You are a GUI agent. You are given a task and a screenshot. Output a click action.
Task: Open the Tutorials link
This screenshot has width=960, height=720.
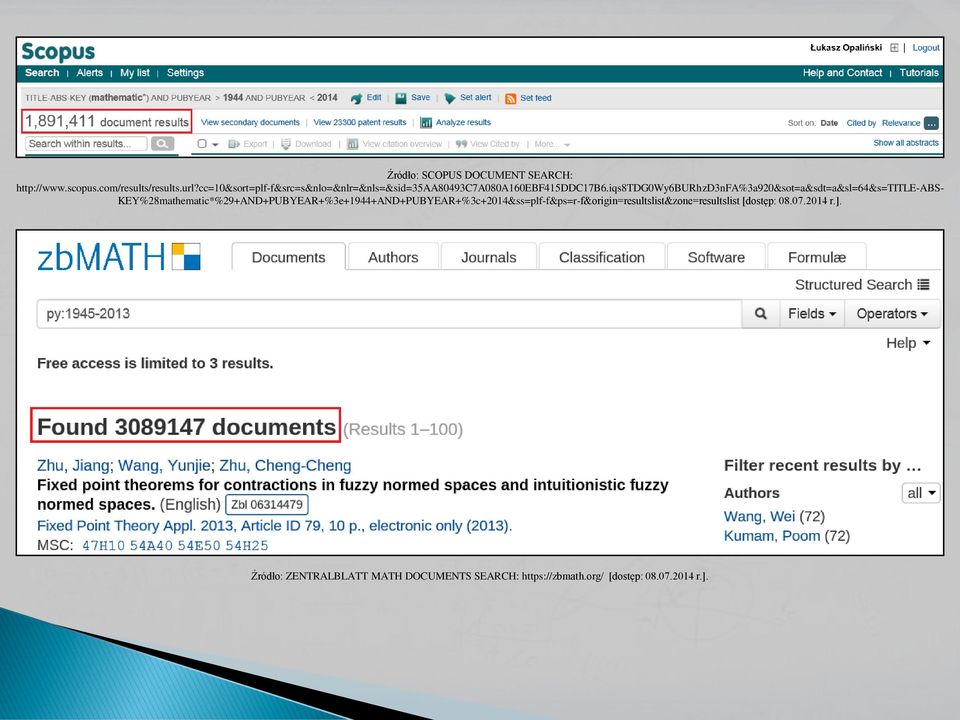point(919,73)
